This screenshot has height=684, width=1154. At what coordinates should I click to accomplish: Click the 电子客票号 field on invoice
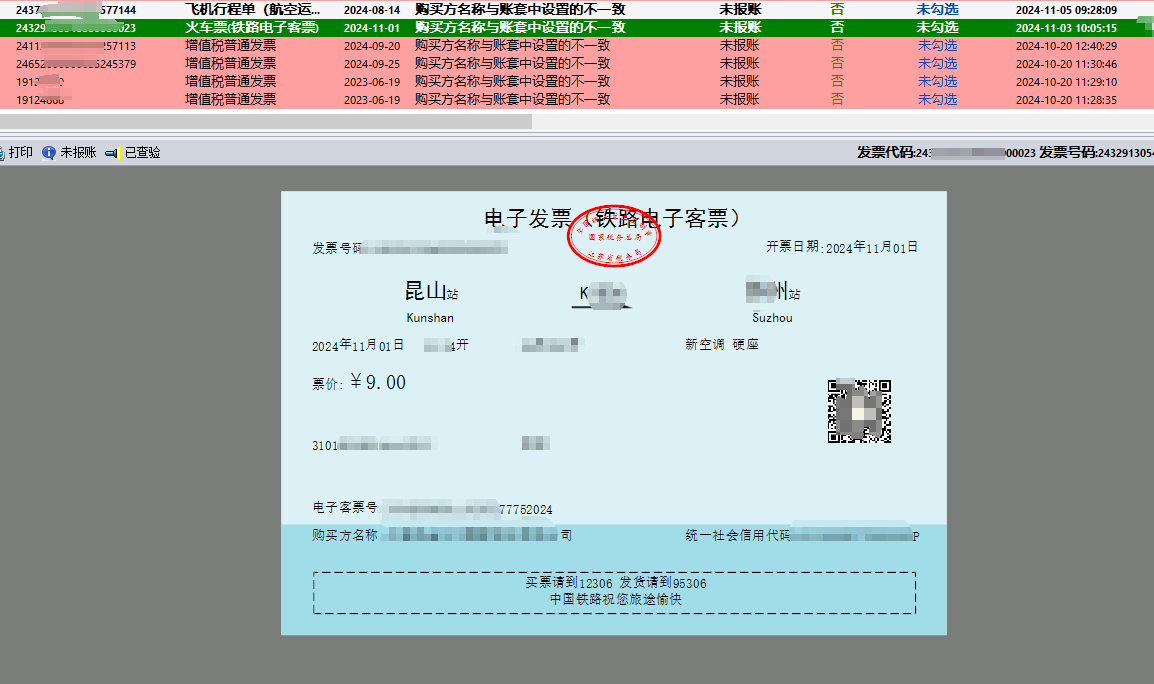[x=432, y=508]
